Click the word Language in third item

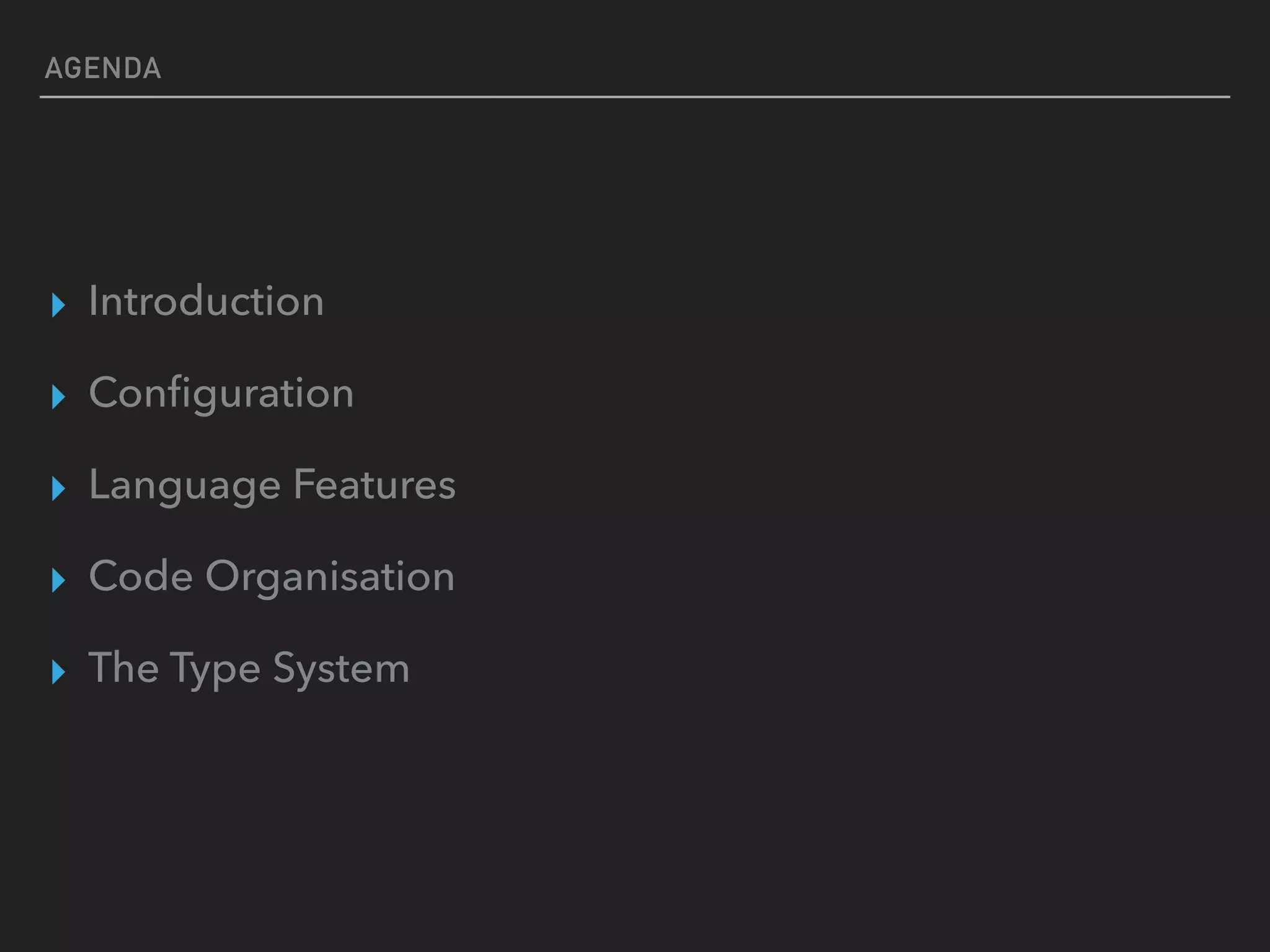[x=185, y=485]
